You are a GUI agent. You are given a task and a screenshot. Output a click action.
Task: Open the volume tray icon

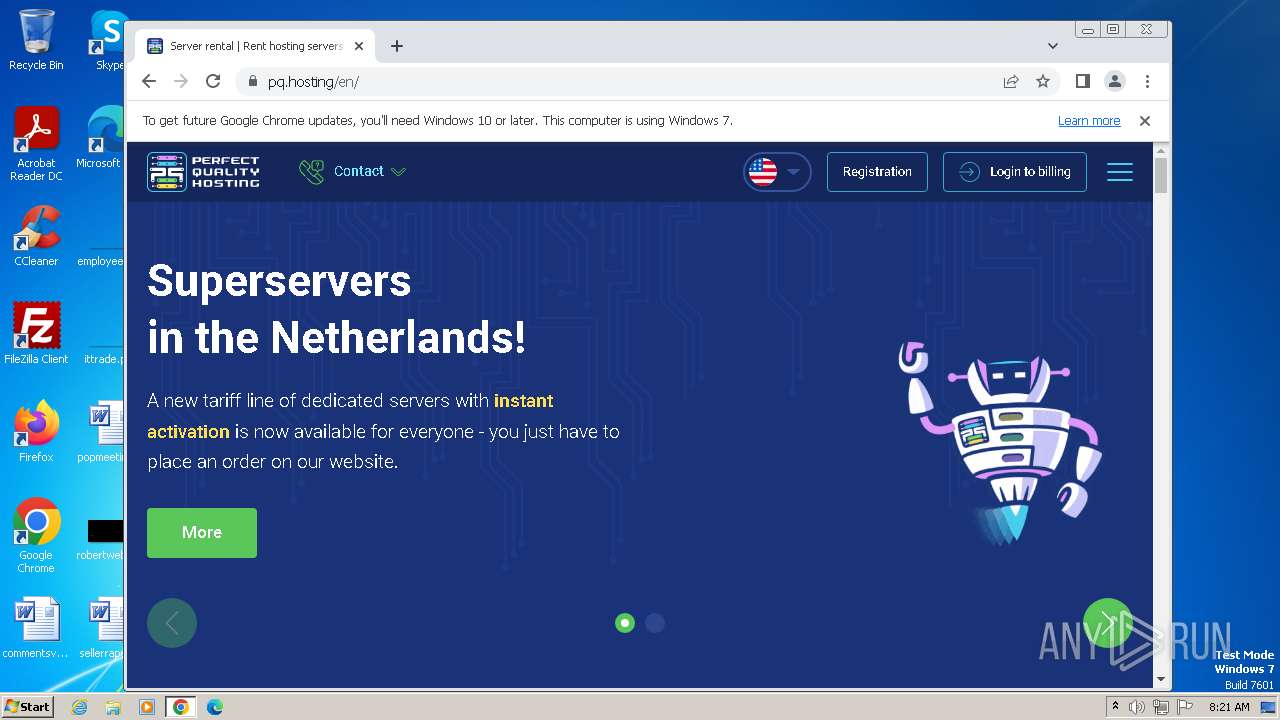coord(1137,707)
